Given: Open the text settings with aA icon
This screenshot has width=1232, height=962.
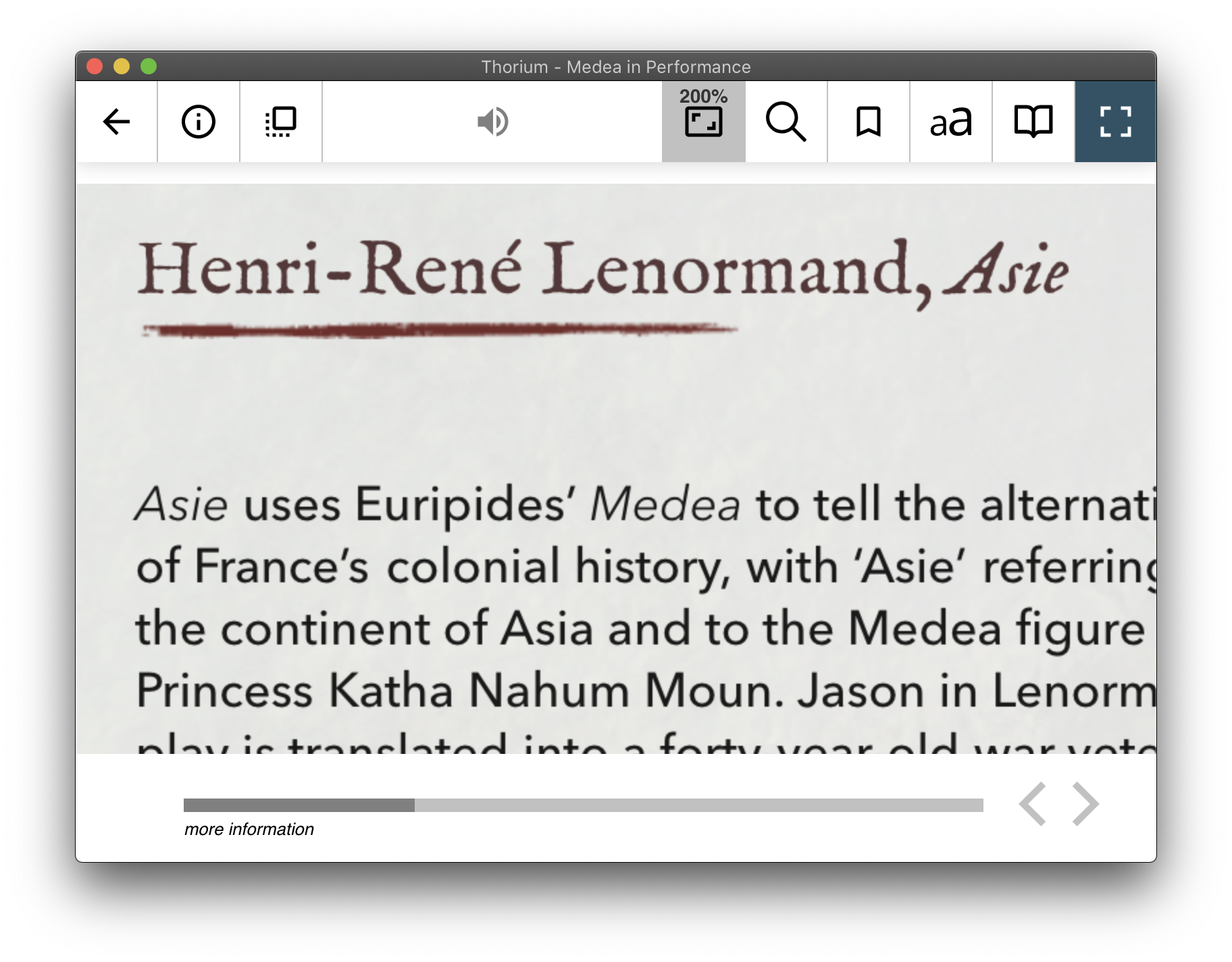Looking at the screenshot, I should tap(950, 122).
